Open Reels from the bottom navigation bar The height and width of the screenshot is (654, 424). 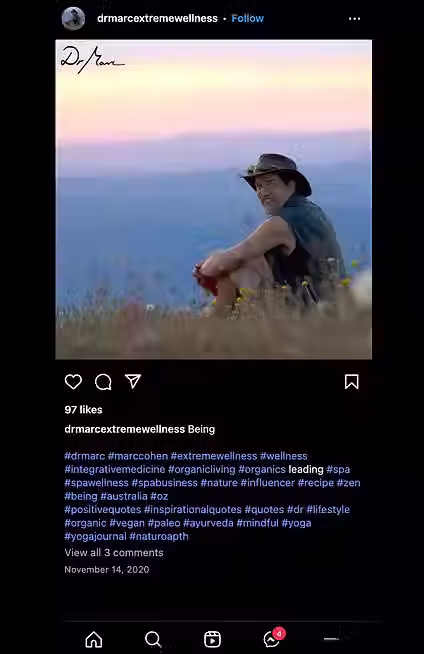coord(212,639)
